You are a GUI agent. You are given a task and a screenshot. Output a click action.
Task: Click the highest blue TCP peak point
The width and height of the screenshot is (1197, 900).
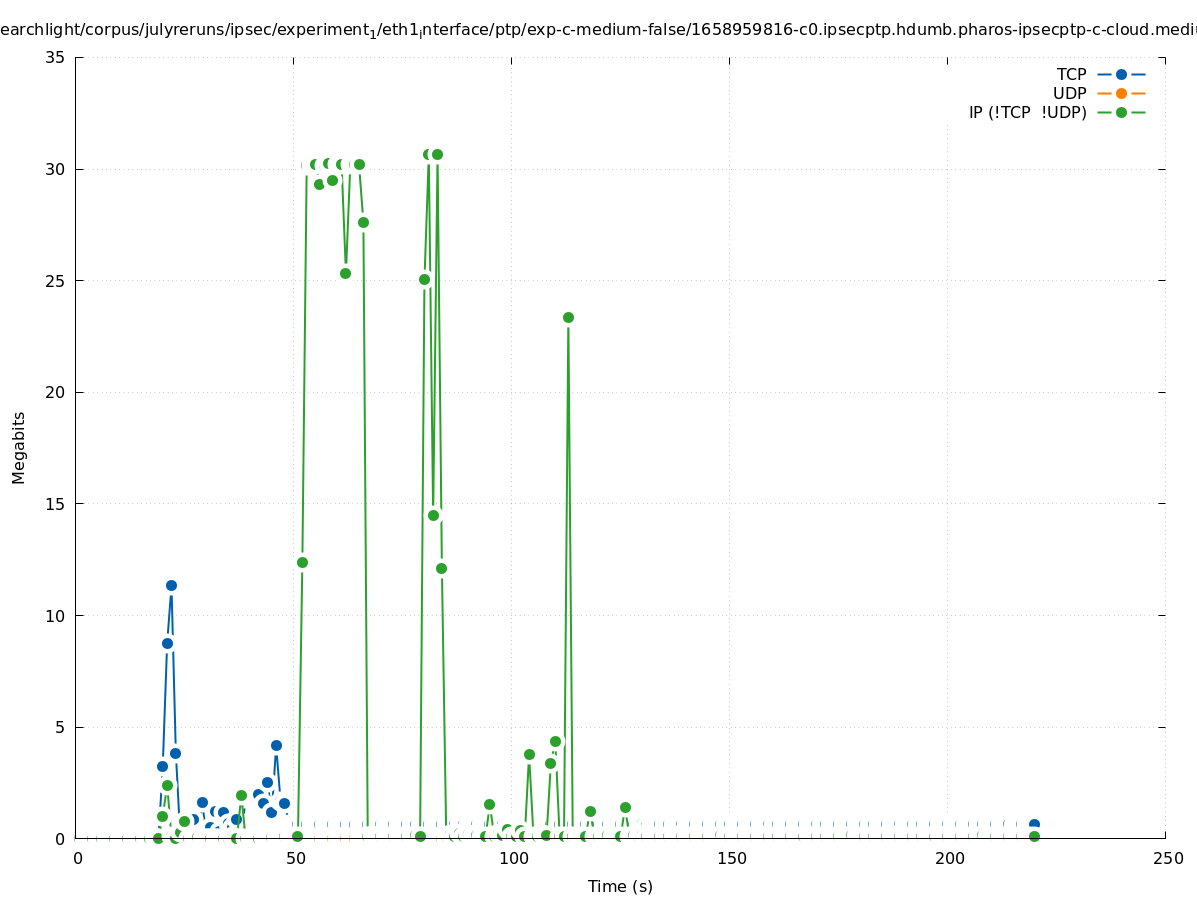pyautogui.click(x=171, y=585)
